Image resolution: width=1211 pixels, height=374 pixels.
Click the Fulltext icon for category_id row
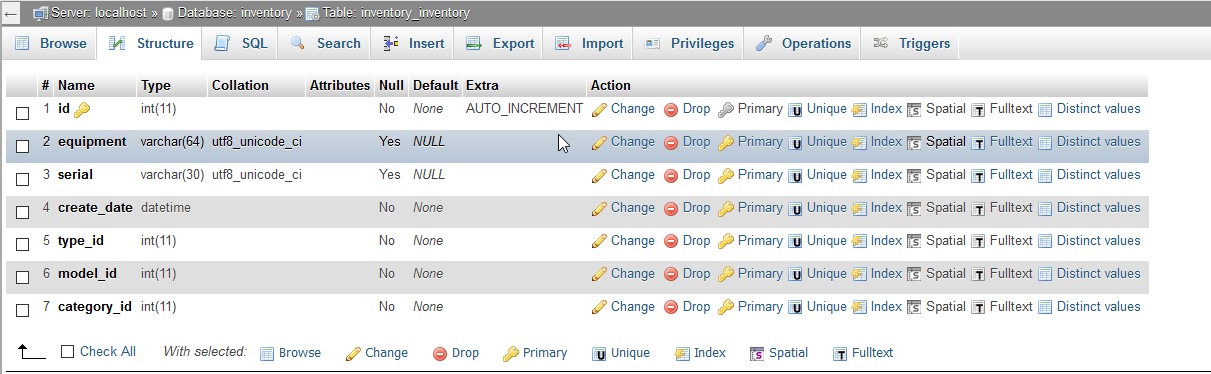978,307
